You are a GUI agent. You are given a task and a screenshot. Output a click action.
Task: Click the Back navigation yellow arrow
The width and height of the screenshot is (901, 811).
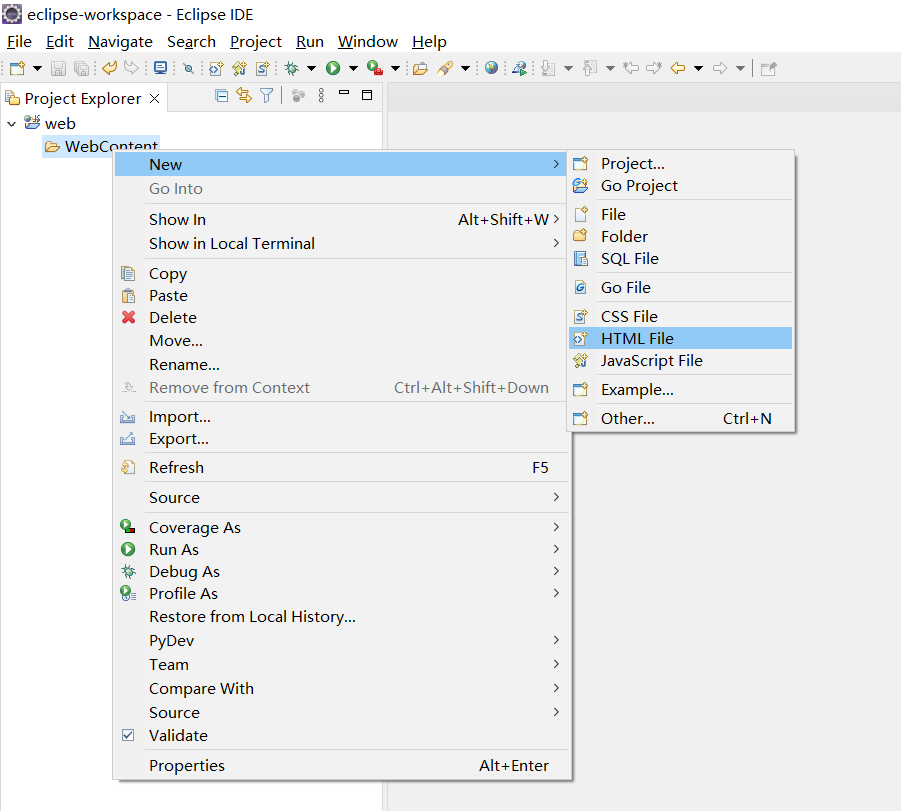click(678, 68)
